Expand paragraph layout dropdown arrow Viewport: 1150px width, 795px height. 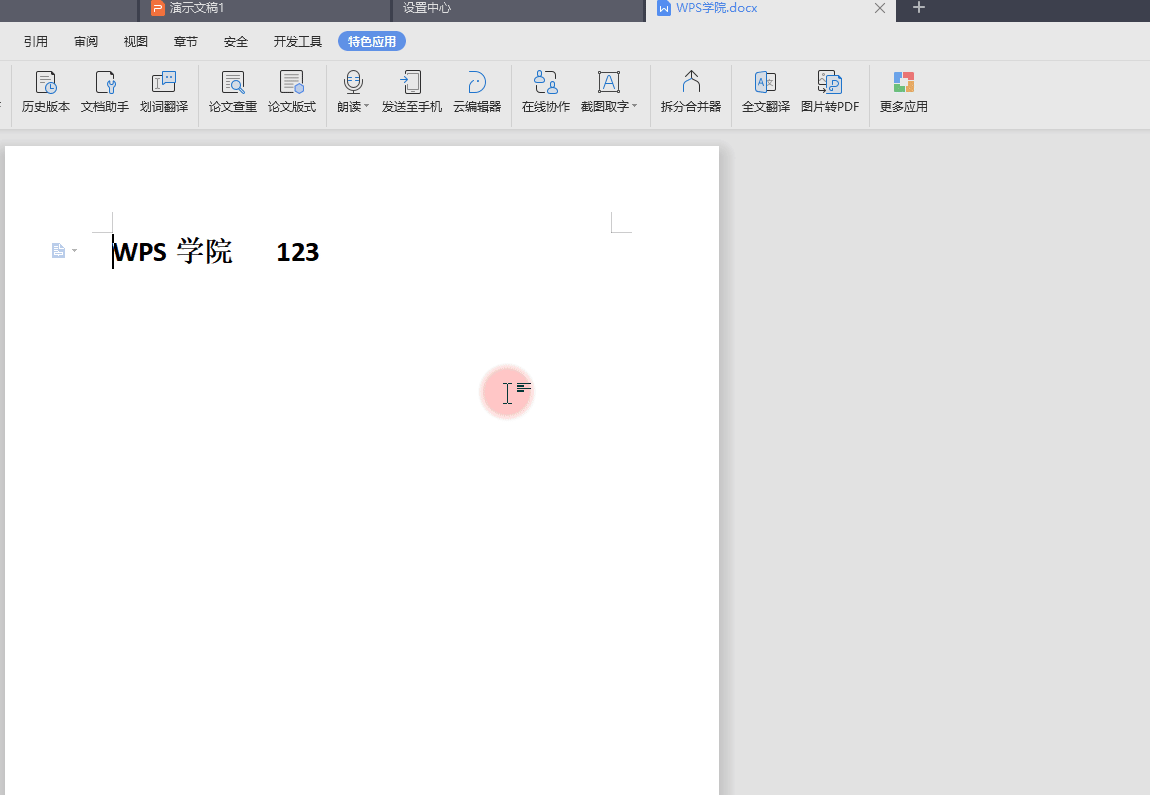click(x=75, y=251)
